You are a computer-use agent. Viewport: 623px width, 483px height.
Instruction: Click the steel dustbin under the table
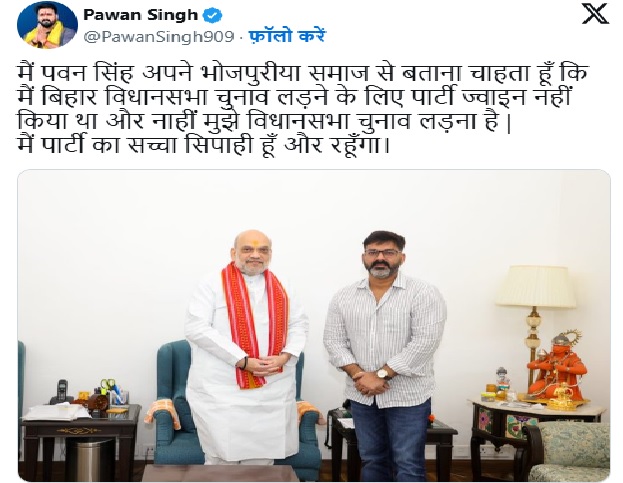click(x=89, y=461)
